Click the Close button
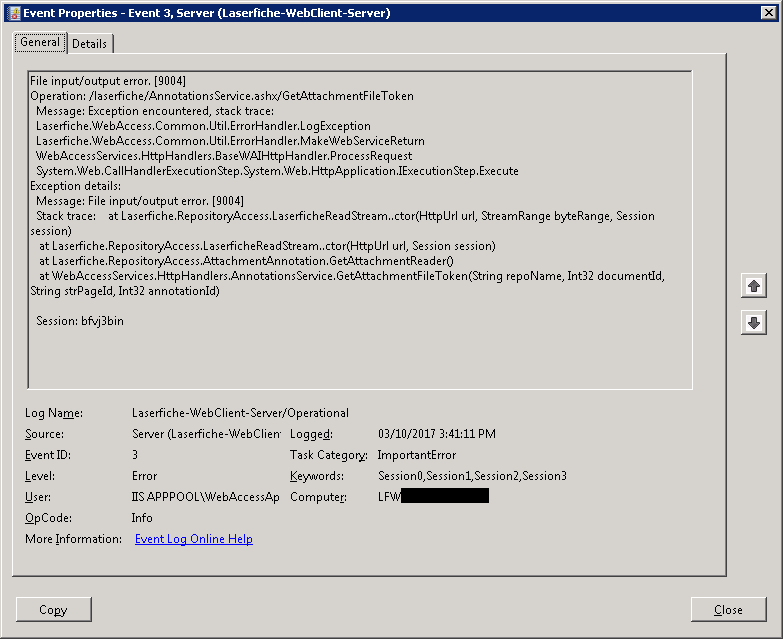 click(728, 610)
